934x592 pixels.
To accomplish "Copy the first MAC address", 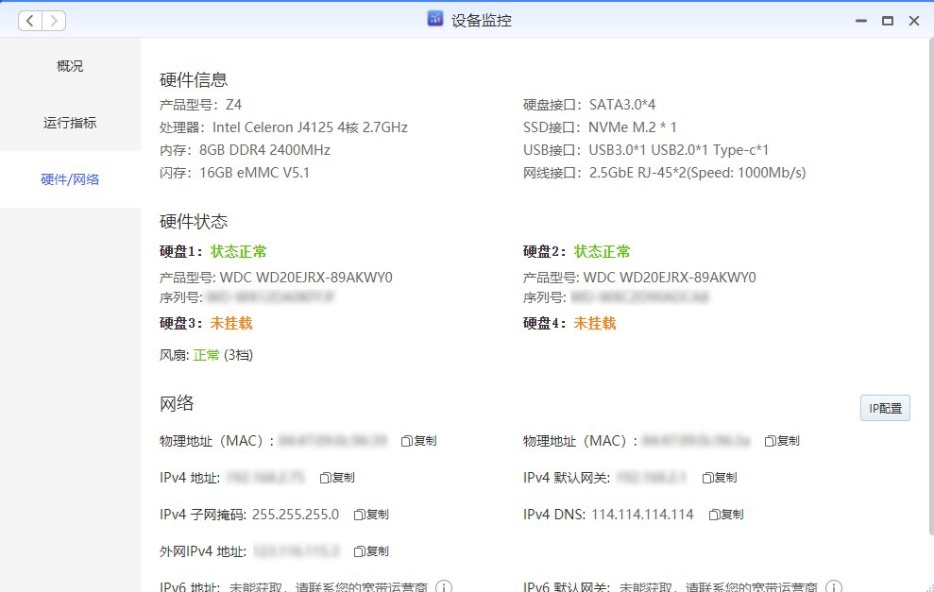I will 419,441.
